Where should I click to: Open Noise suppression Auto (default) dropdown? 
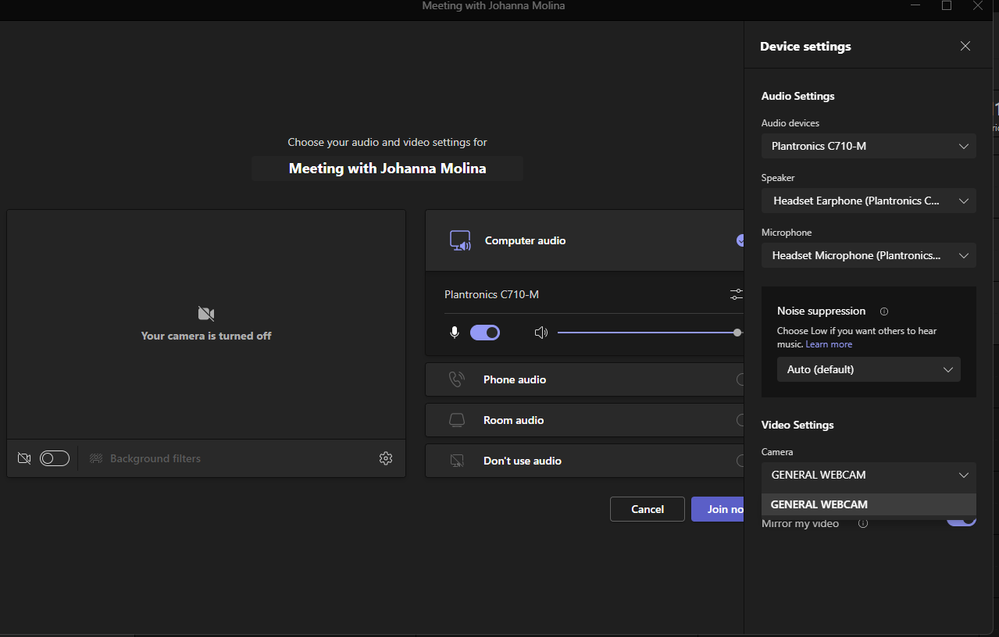point(868,369)
